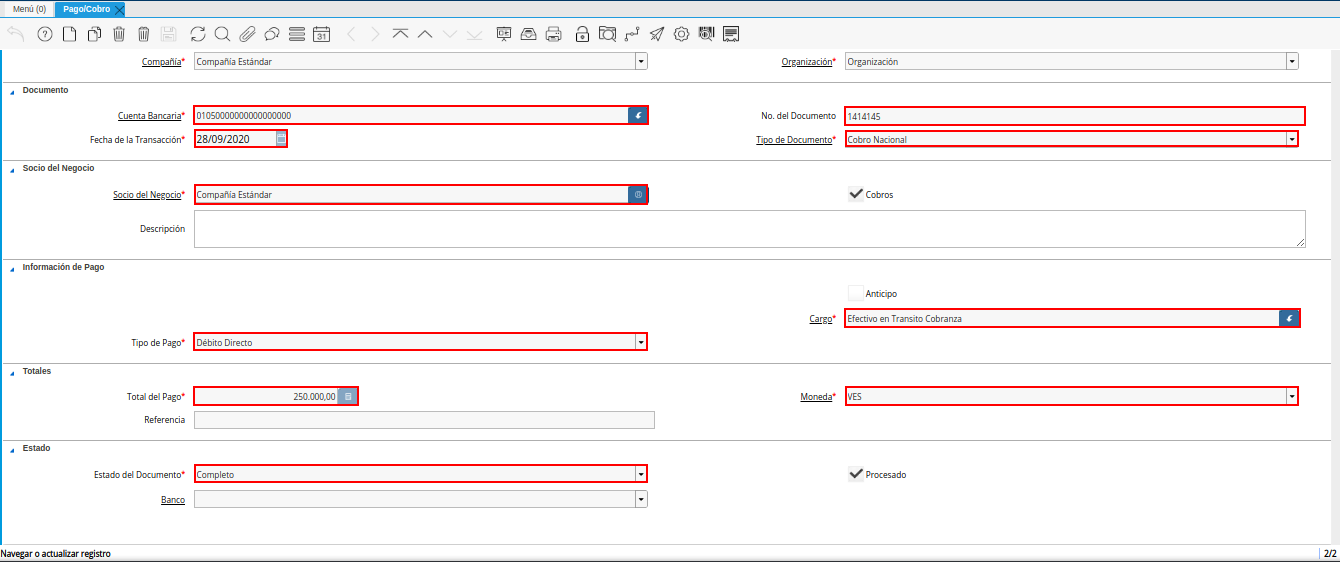Open Zoom Across folder magnifier icon
The width and height of the screenshot is (1340, 562).
(x=608, y=34)
